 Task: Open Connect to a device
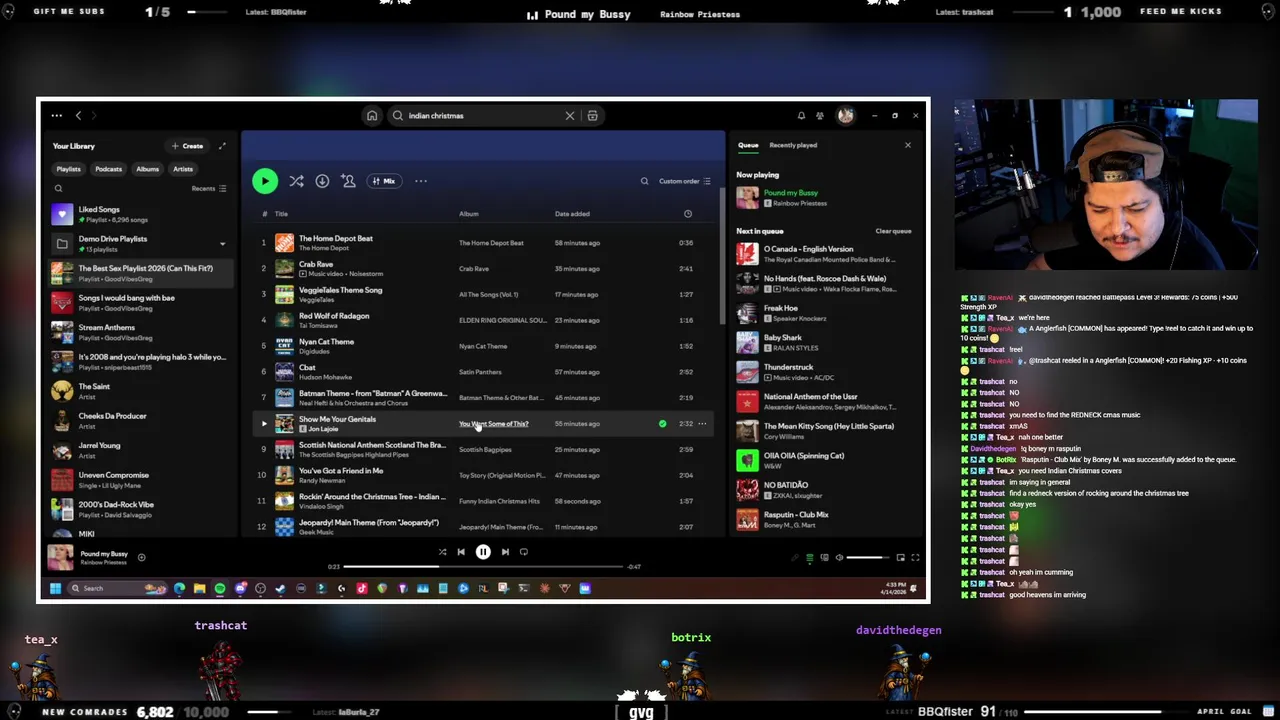click(824, 558)
